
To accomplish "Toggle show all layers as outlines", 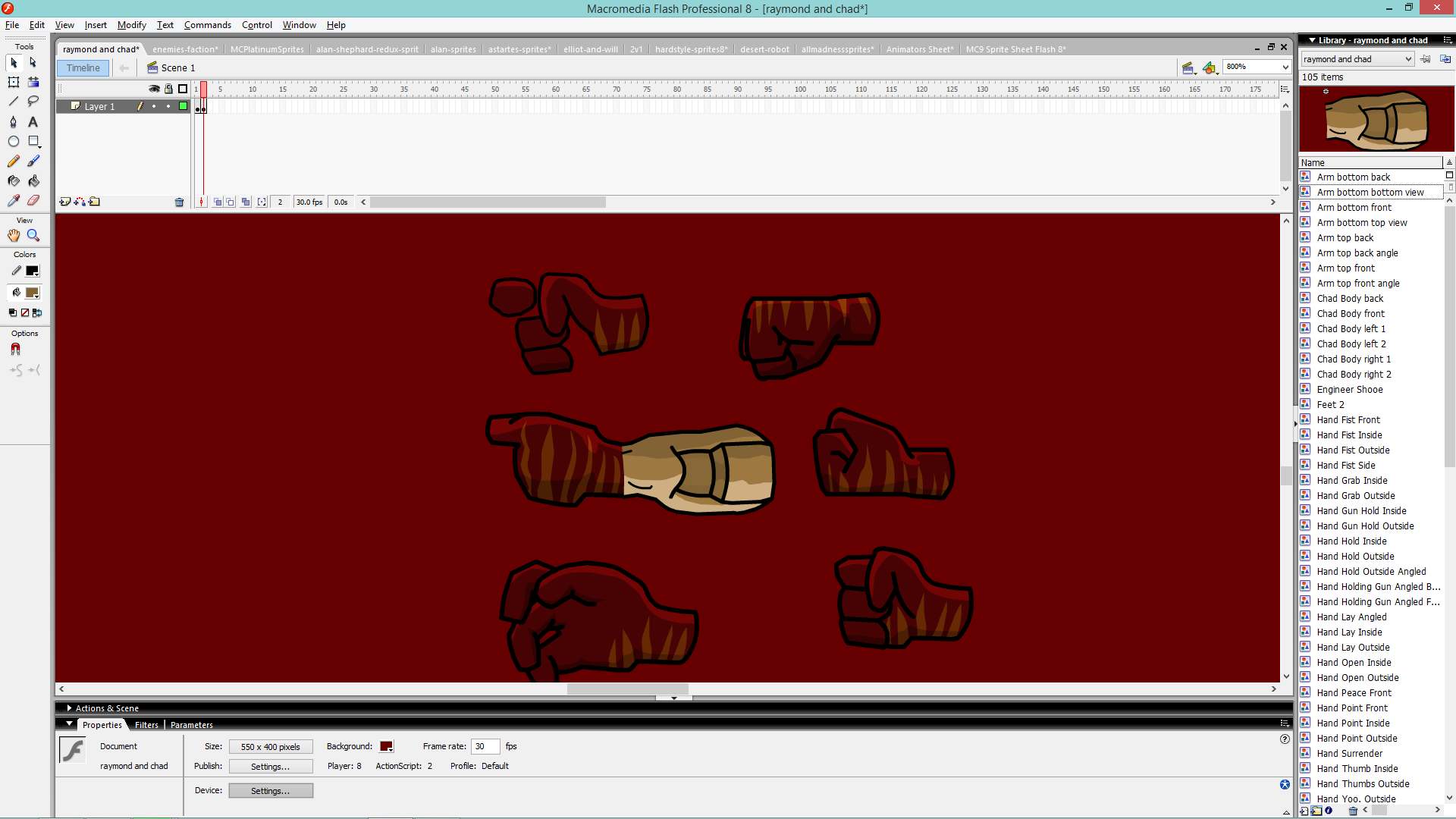I will pyautogui.click(x=183, y=89).
